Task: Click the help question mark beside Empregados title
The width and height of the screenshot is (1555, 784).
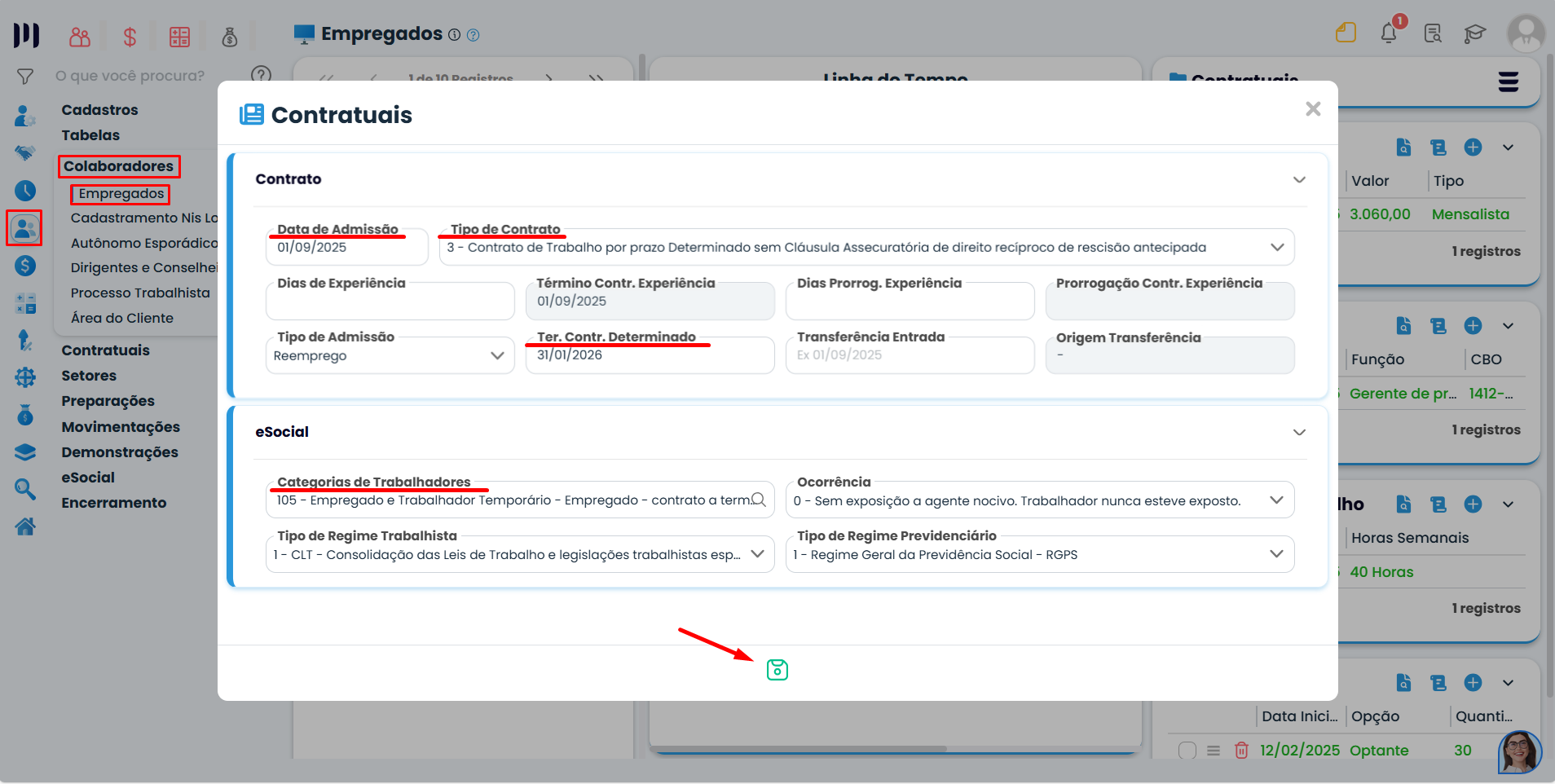Action: [x=473, y=35]
